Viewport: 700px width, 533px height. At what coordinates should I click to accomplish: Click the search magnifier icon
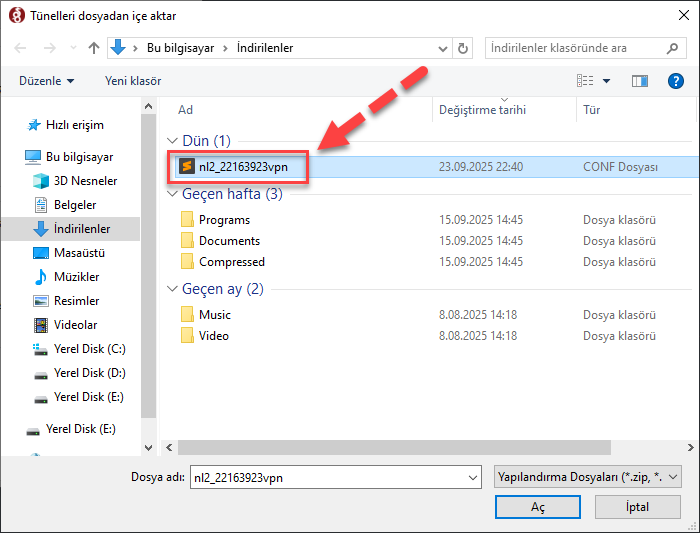pos(672,48)
